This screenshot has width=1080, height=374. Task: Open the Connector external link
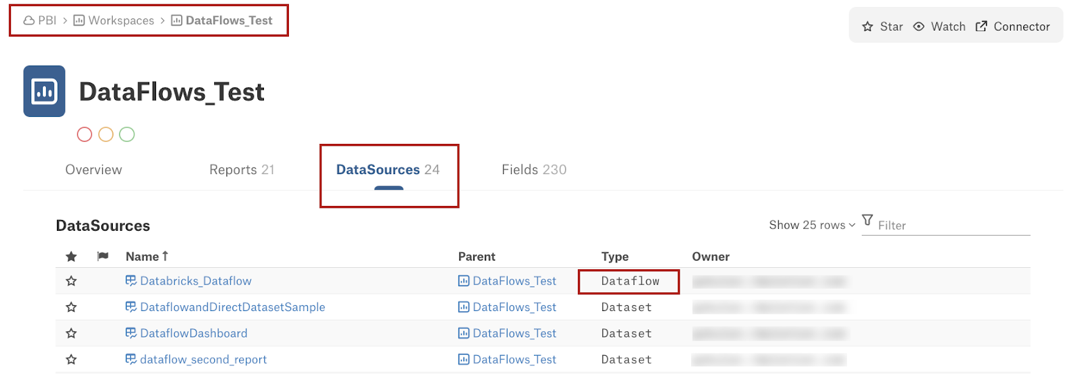pos(1012,26)
